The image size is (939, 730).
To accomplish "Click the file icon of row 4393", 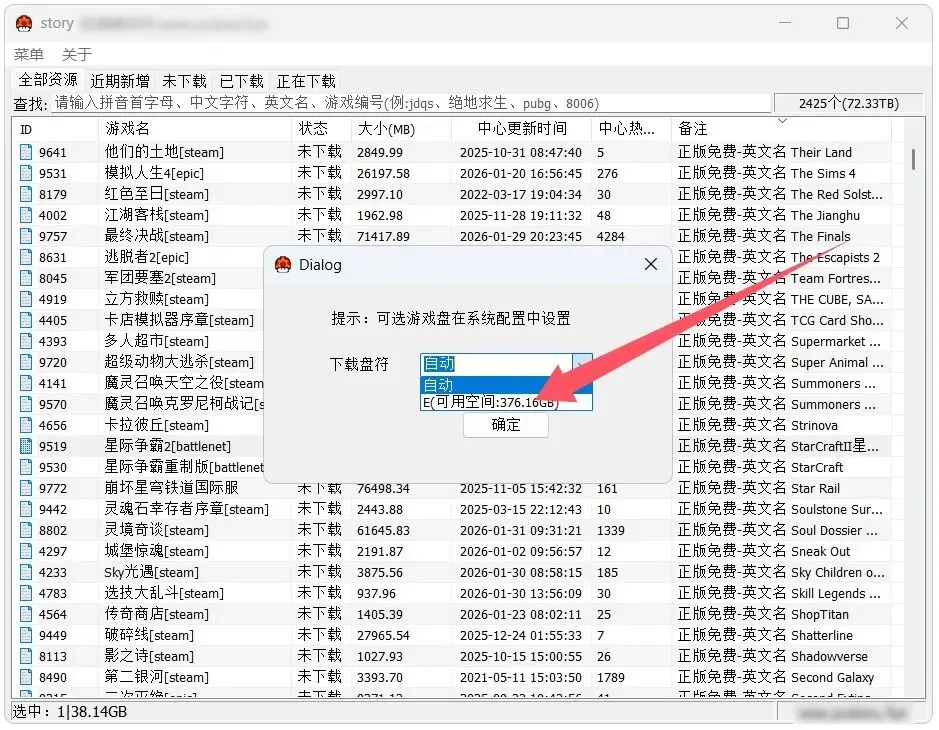I will (26, 341).
